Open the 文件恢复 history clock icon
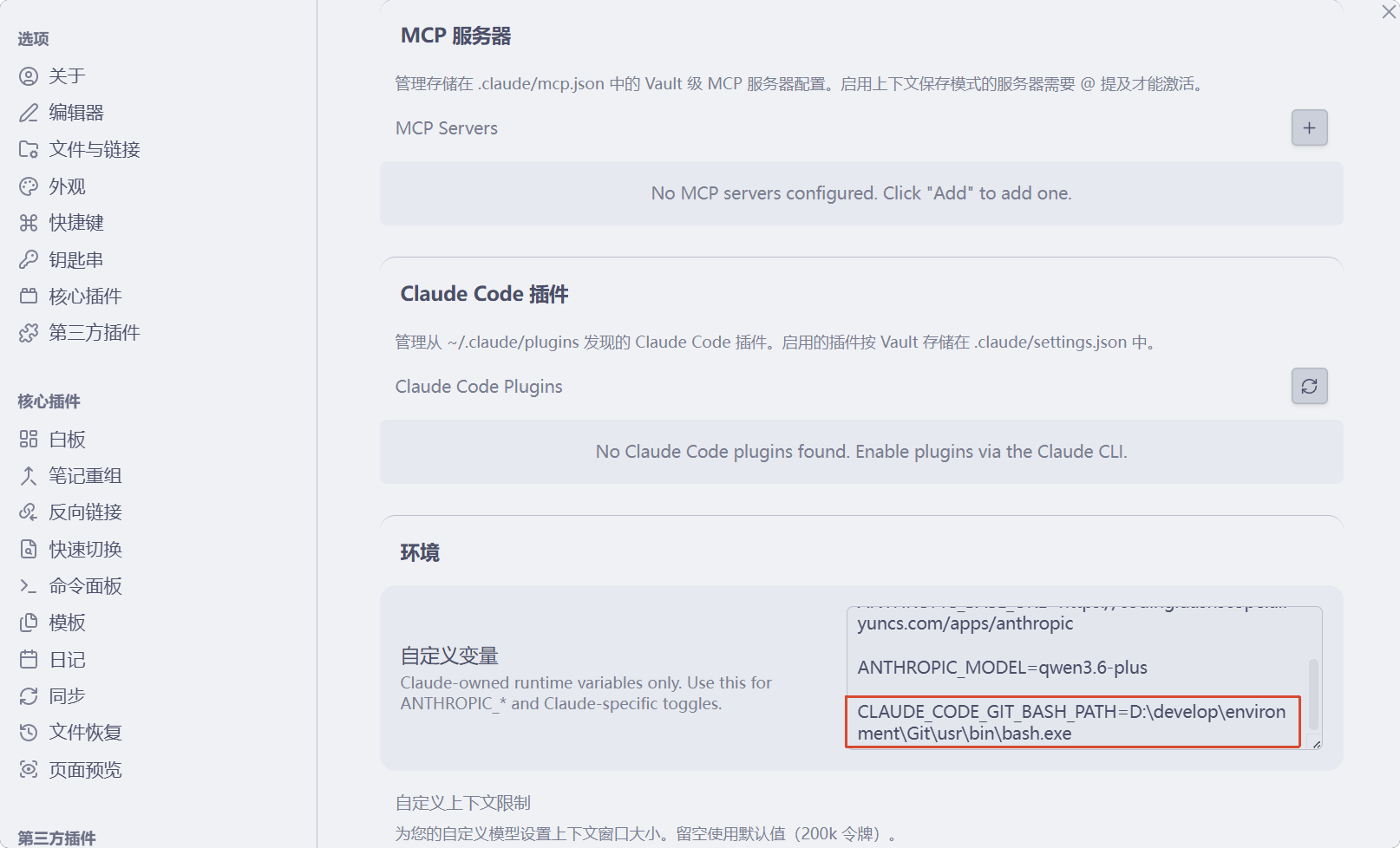1400x848 pixels. [29, 733]
